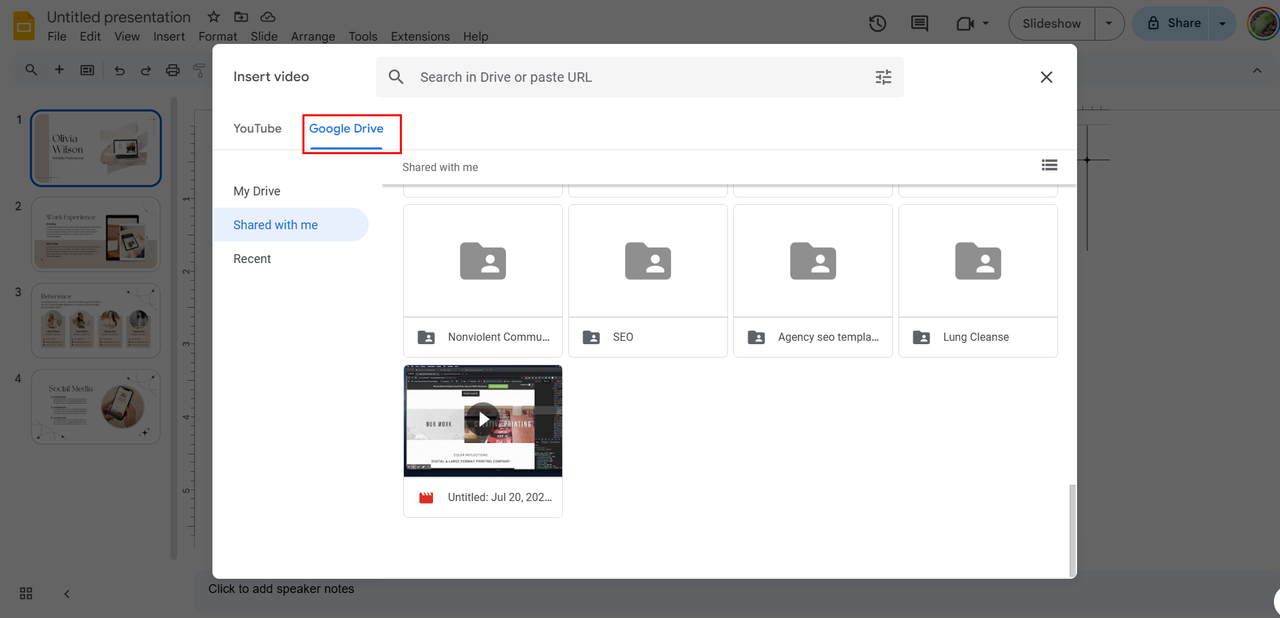Select slide 2 Work Experience thumbnail
This screenshot has width=1280, height=618.
pyautogui.click(x=96, y=234)
